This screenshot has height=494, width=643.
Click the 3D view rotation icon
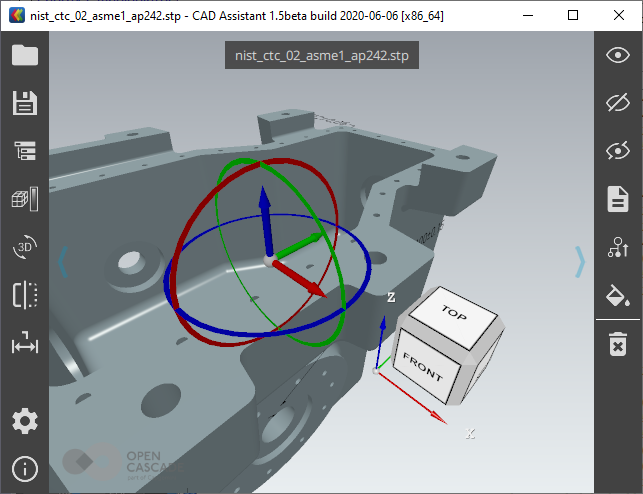pyautogui.click(x=24, y=247)
